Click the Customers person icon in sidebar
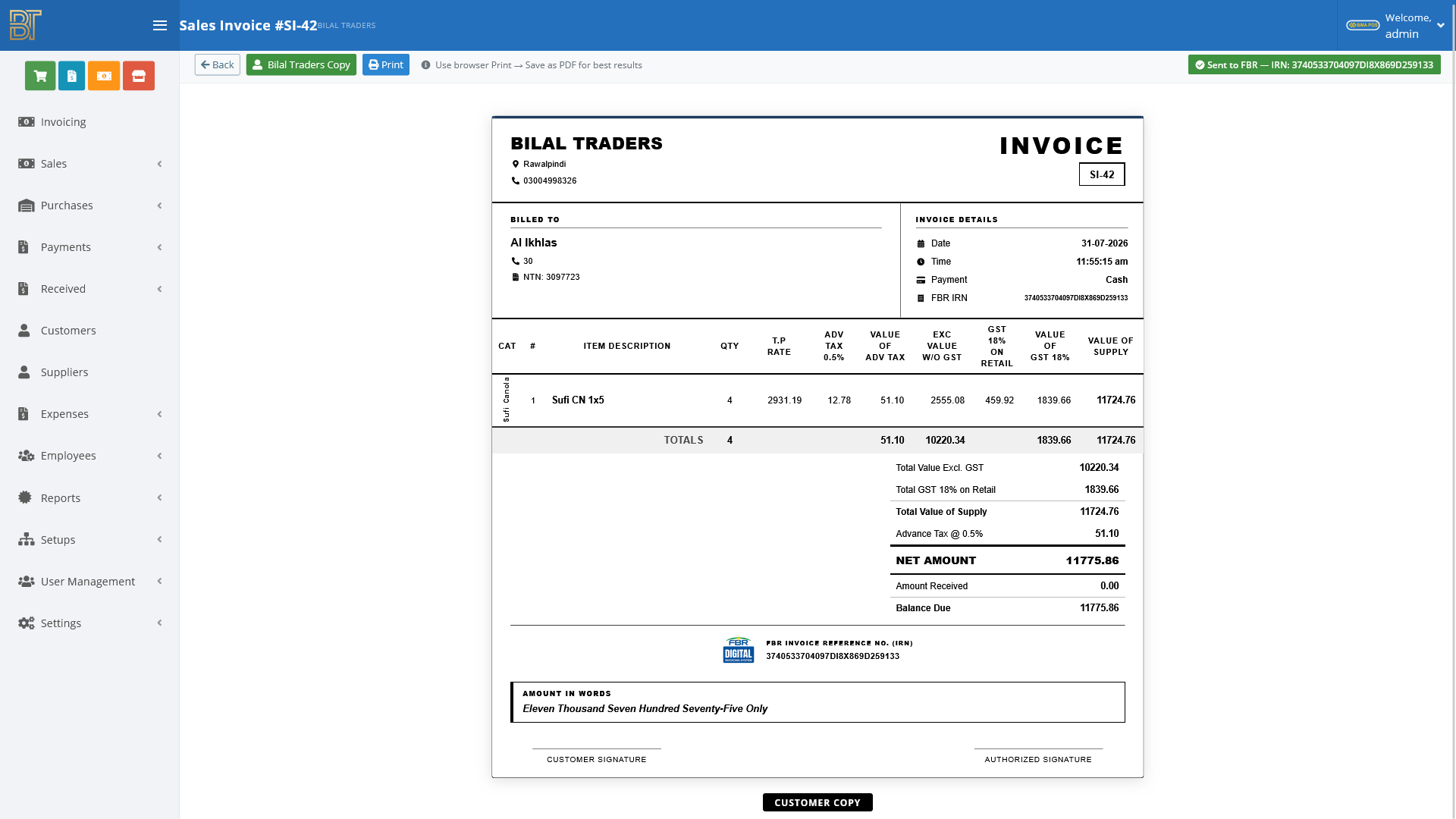The height and width of the screenshot is (819, 1456). 24,331
